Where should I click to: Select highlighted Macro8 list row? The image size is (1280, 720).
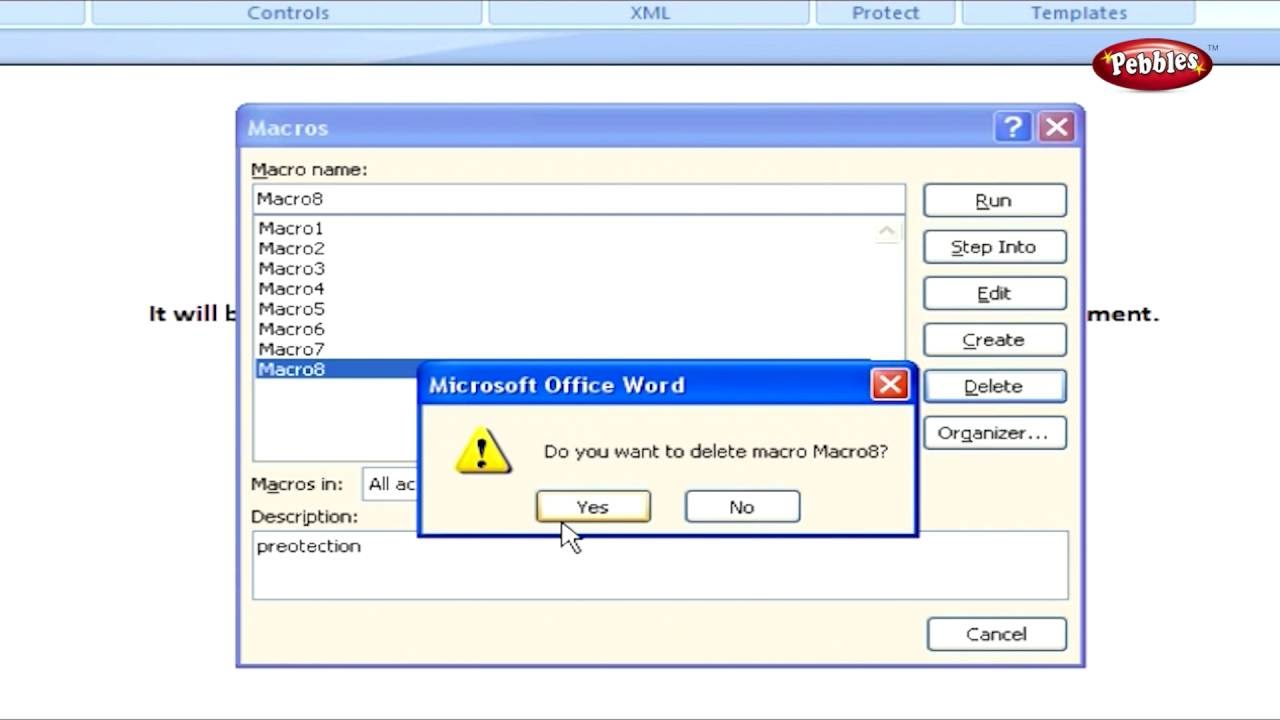(x=337, y=369)
